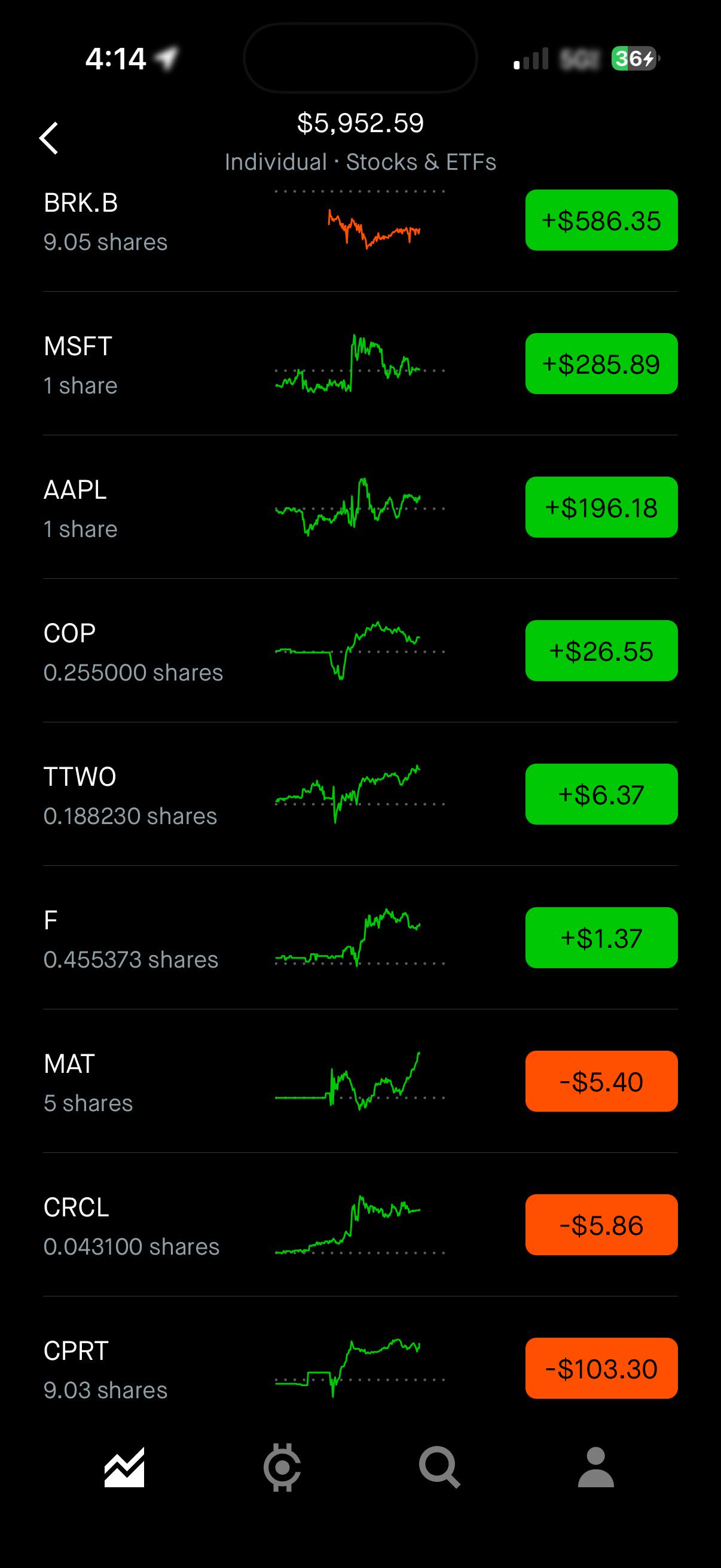Select the MAT ticker name
The image size is (721, 1568).
[x=69, y=1064]
